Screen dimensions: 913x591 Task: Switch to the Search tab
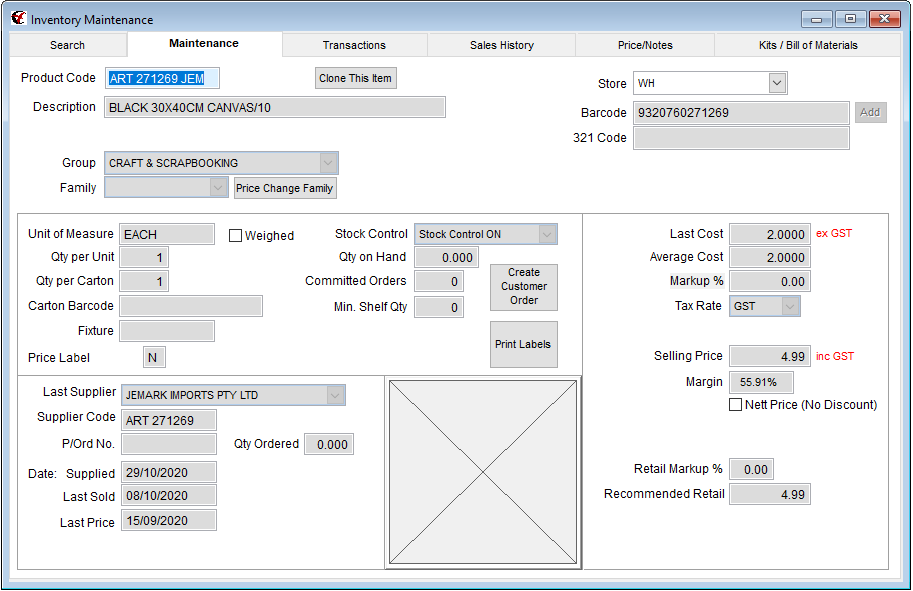click(x=68, y=45)
